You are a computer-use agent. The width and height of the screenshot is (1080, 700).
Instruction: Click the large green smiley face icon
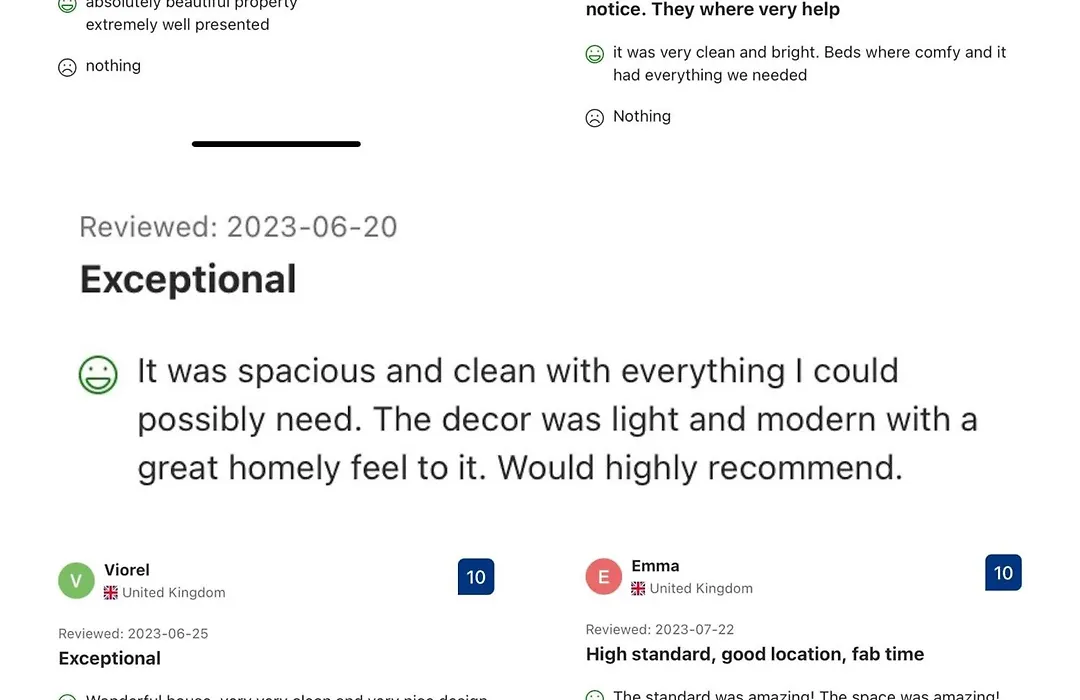tap(98, 375)
